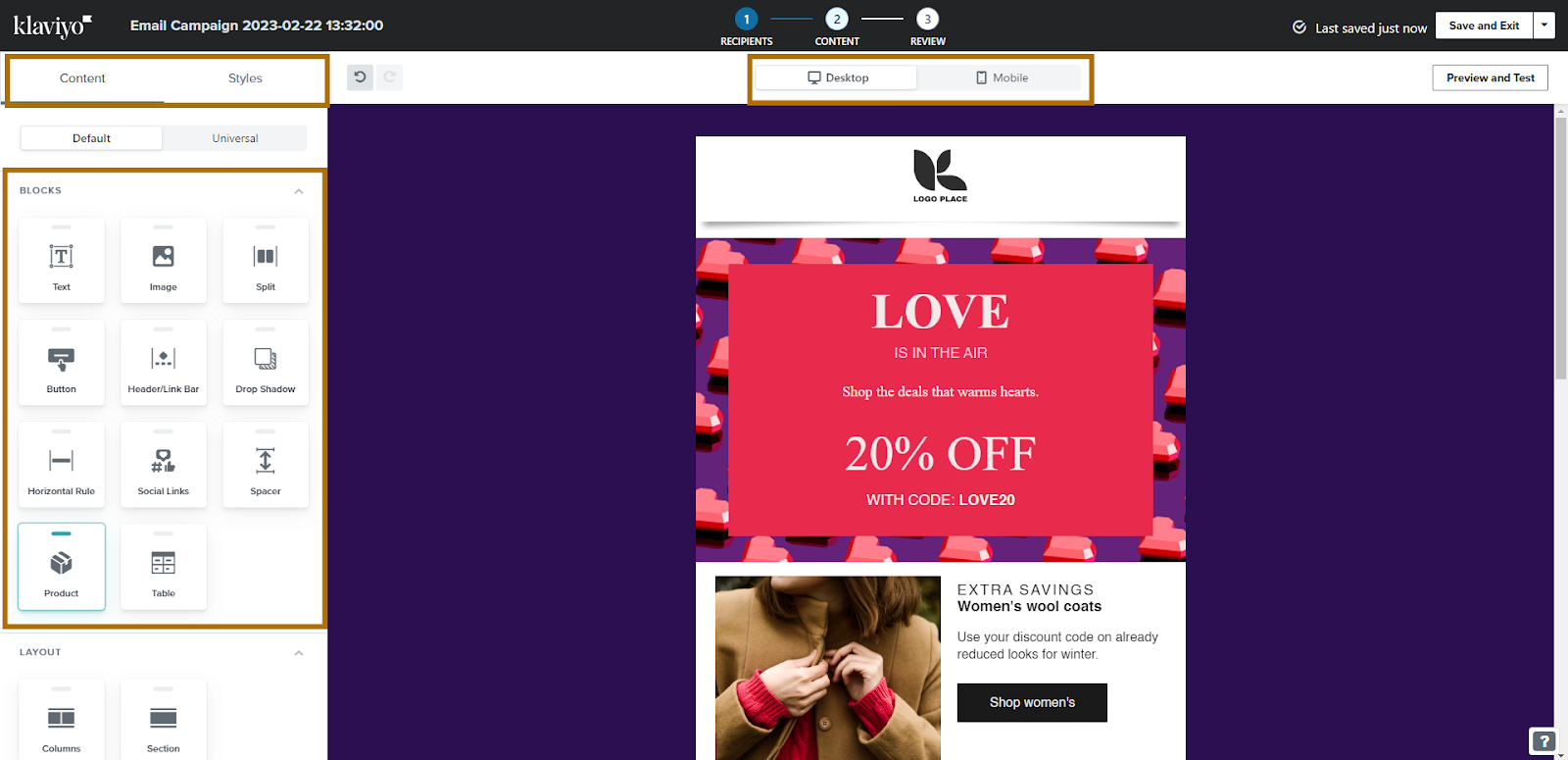Viewport: 1568px width, 760px height.
Task: Select the Columns layout
Action: pos(61,721)
